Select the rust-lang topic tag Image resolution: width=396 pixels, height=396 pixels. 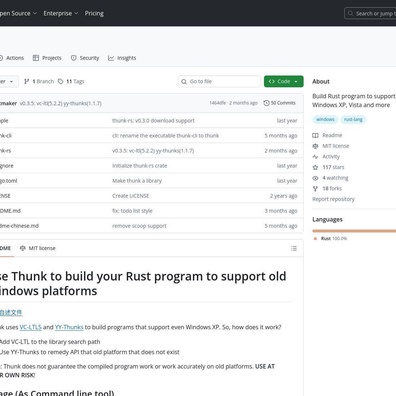click(x=353, y=119)
